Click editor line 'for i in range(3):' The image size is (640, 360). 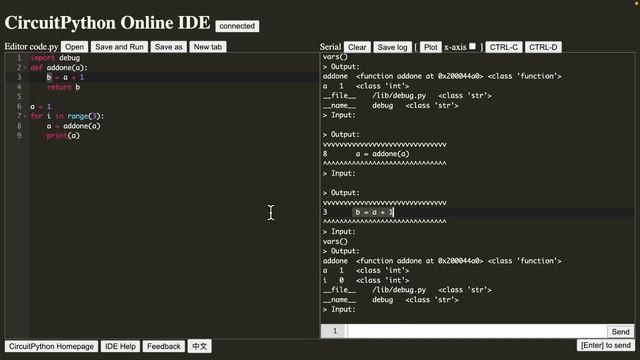tap(67, 116)
